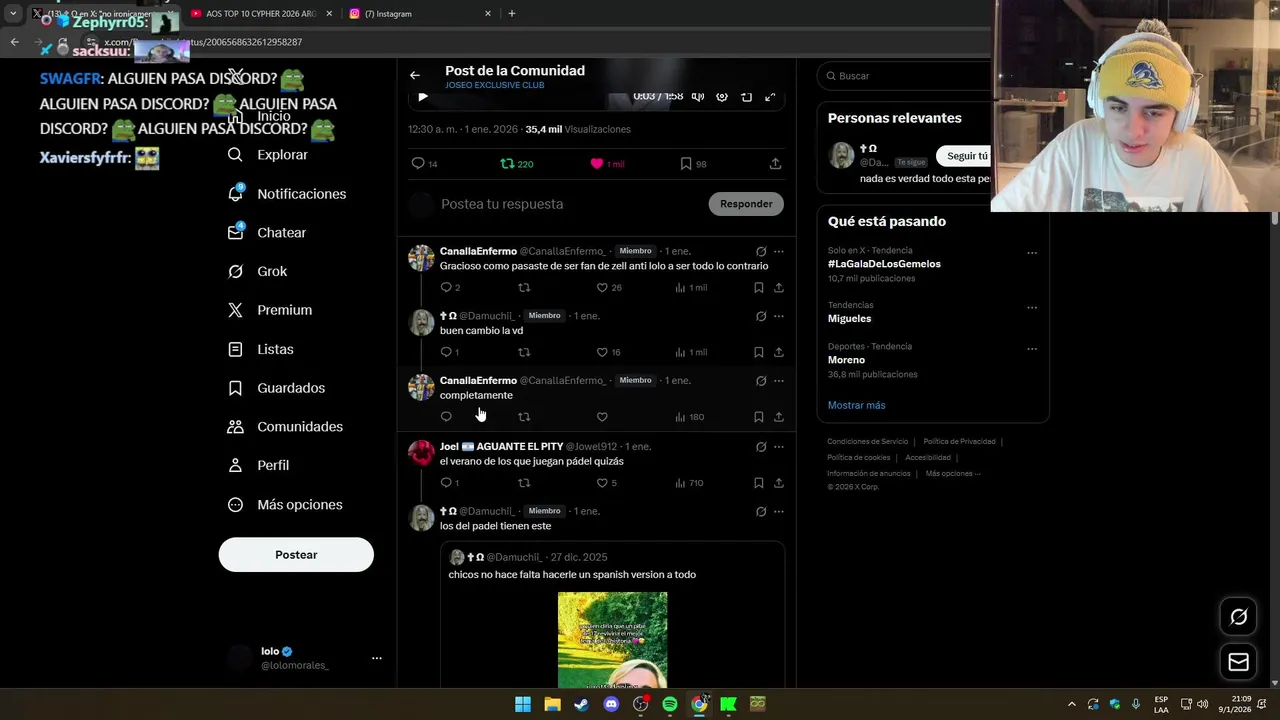
Task: Go back with the arrow beside Post de la Comunidad
Action: (x=415, y=75)
